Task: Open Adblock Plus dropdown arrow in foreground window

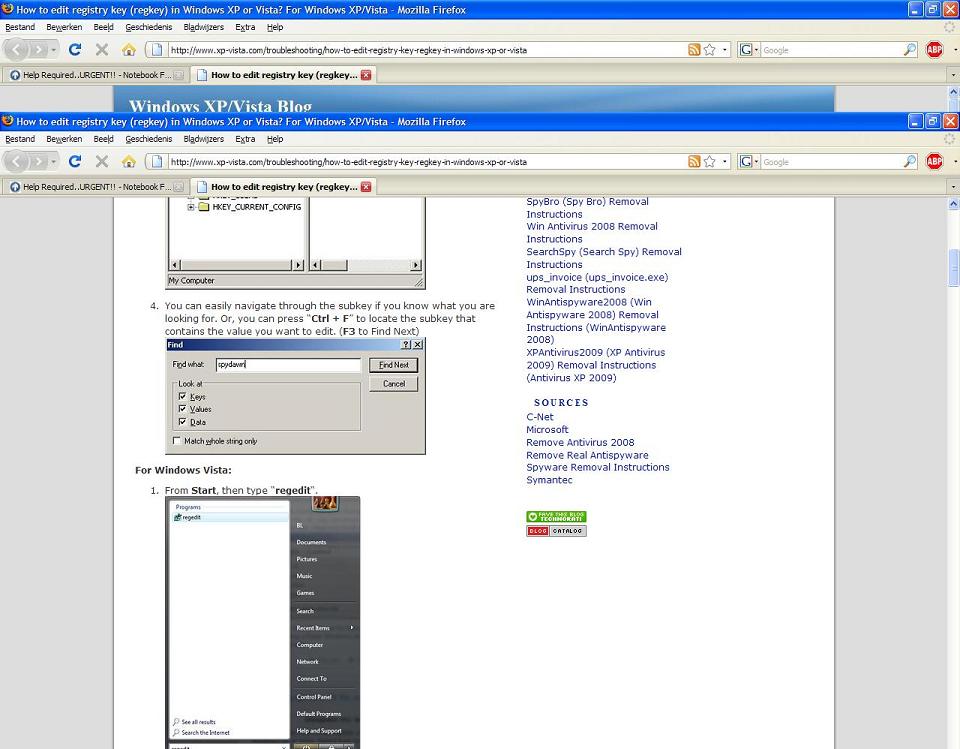Action: click(x=954, y=162)
